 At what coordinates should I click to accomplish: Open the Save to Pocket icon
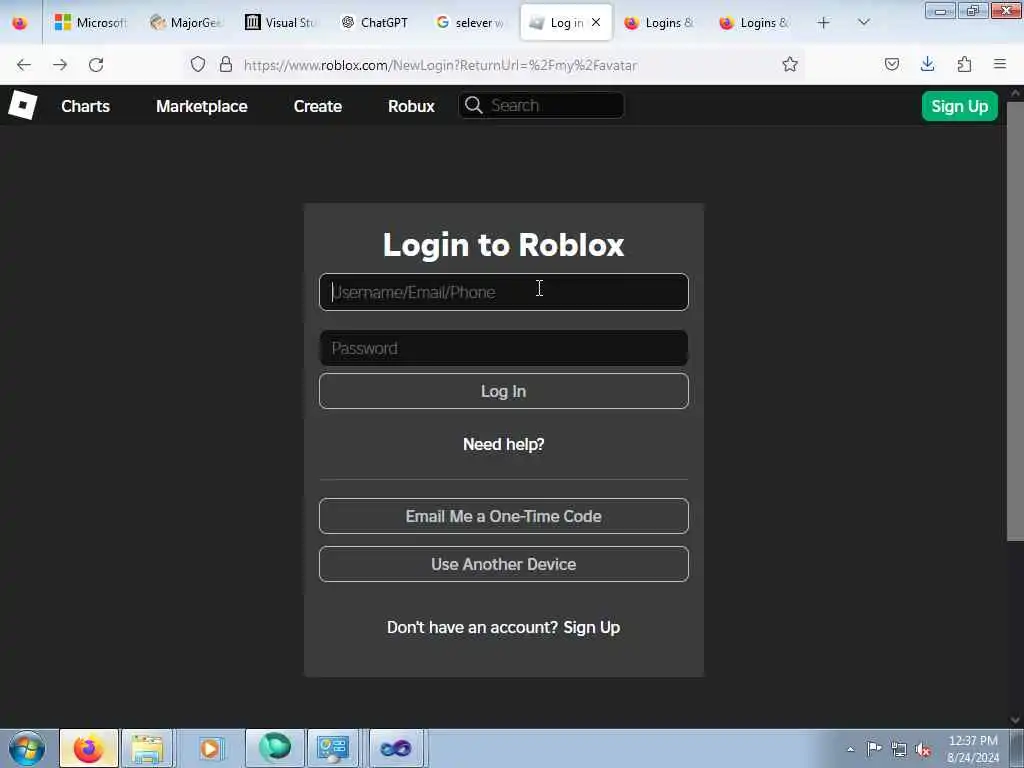pyautogui.click(x=892, y=64)
